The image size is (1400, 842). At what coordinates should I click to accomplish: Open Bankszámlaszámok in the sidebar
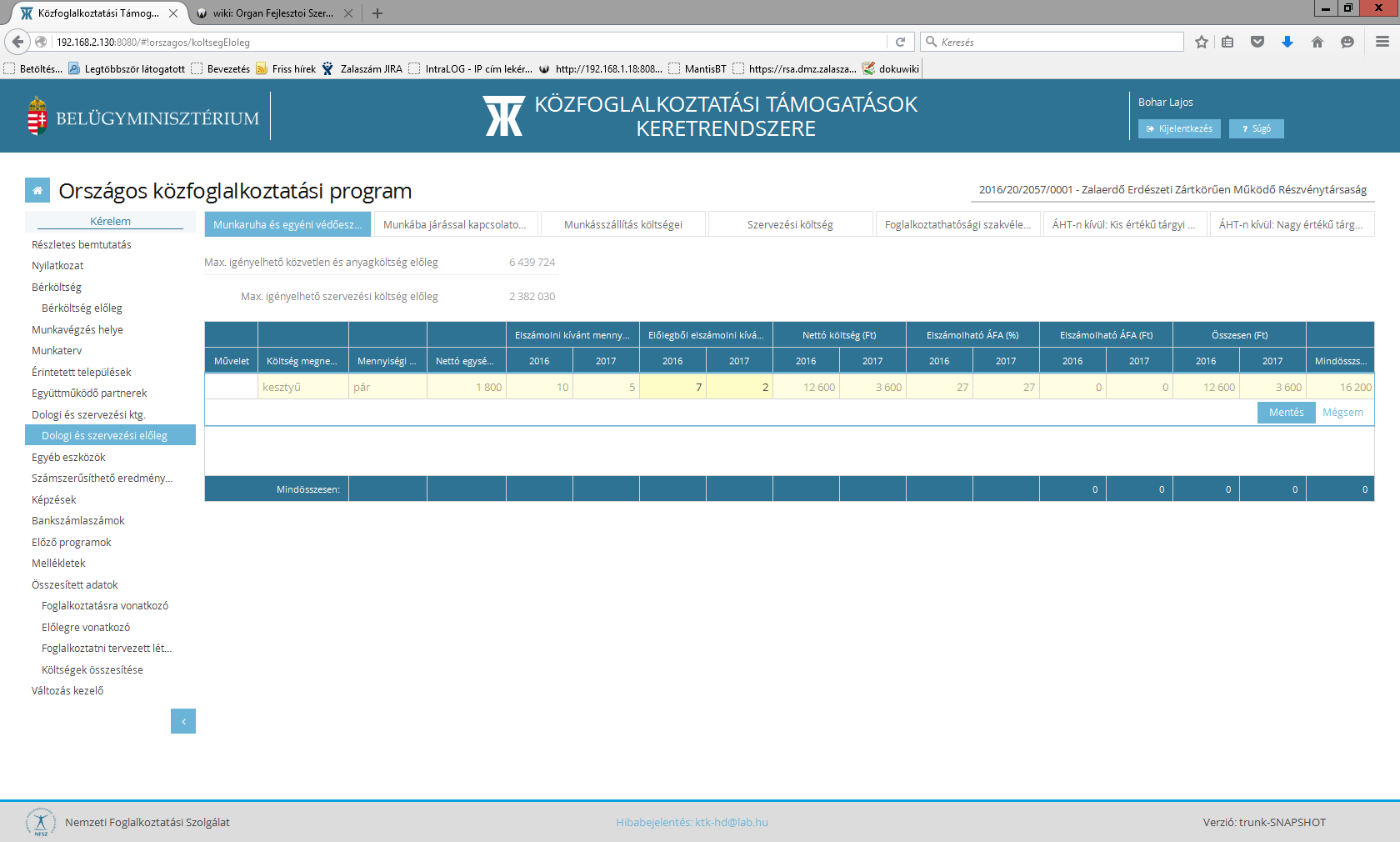coord(78,521)
